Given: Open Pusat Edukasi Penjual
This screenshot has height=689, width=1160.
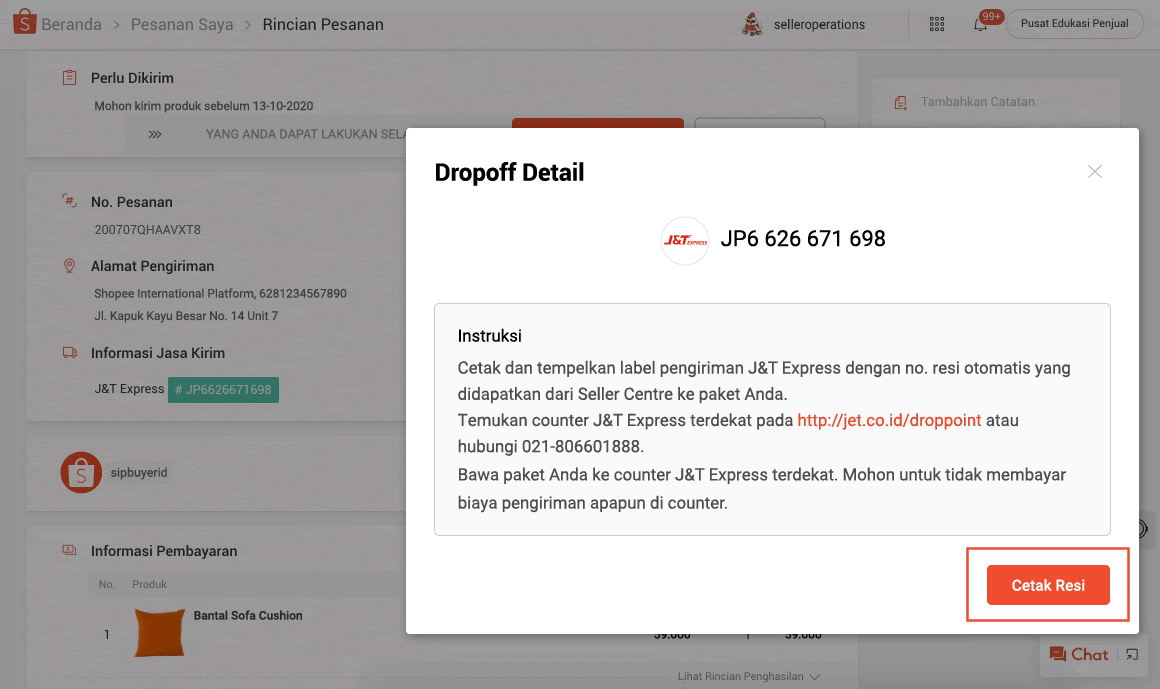Looking at the screenshot, I should [1074, 24].
